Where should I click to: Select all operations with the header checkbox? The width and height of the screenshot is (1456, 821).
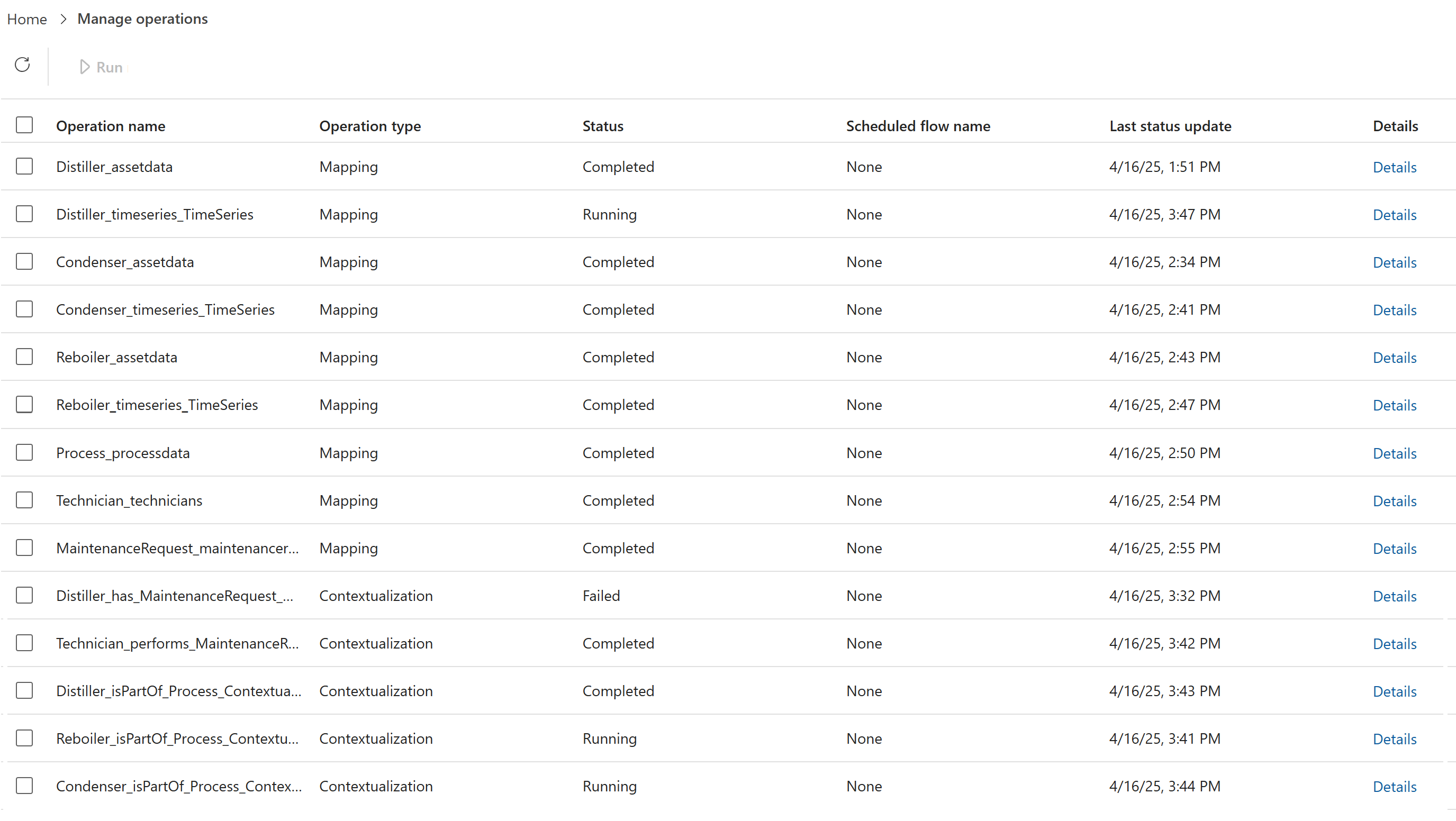24,125
